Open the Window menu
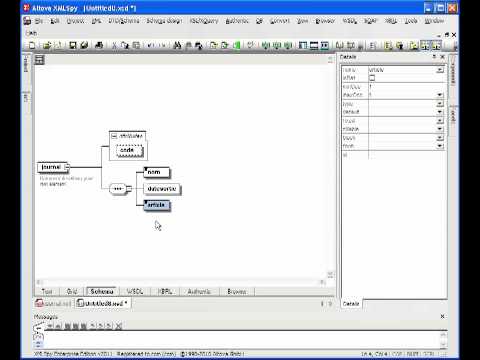This screenshot has height=360, width=480. (x=434, y=21)
